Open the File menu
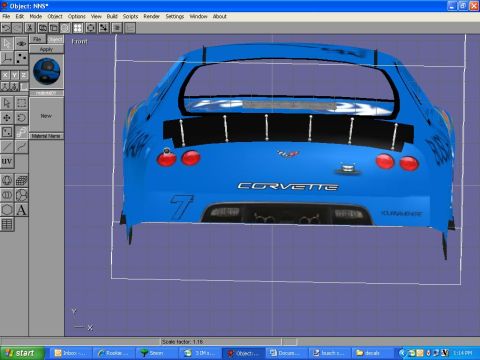The width and height of the screenshot is (480, 360). tap(6, 16)
